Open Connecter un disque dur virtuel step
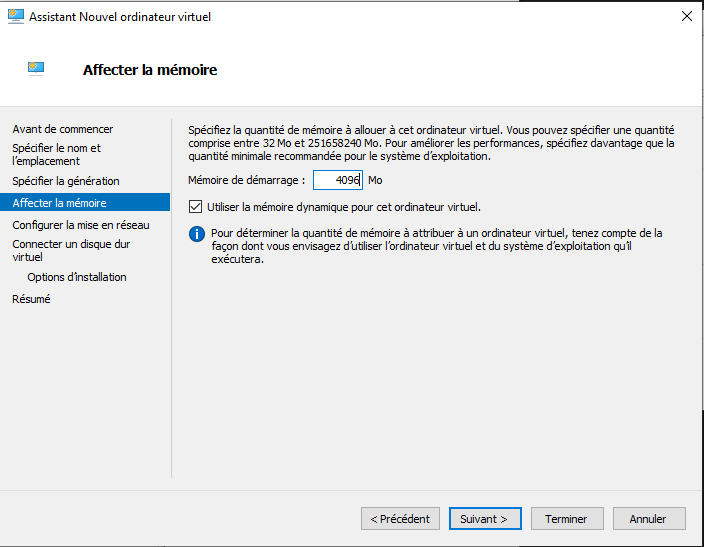The image size is (704, 547). click(x=71, y=251)
